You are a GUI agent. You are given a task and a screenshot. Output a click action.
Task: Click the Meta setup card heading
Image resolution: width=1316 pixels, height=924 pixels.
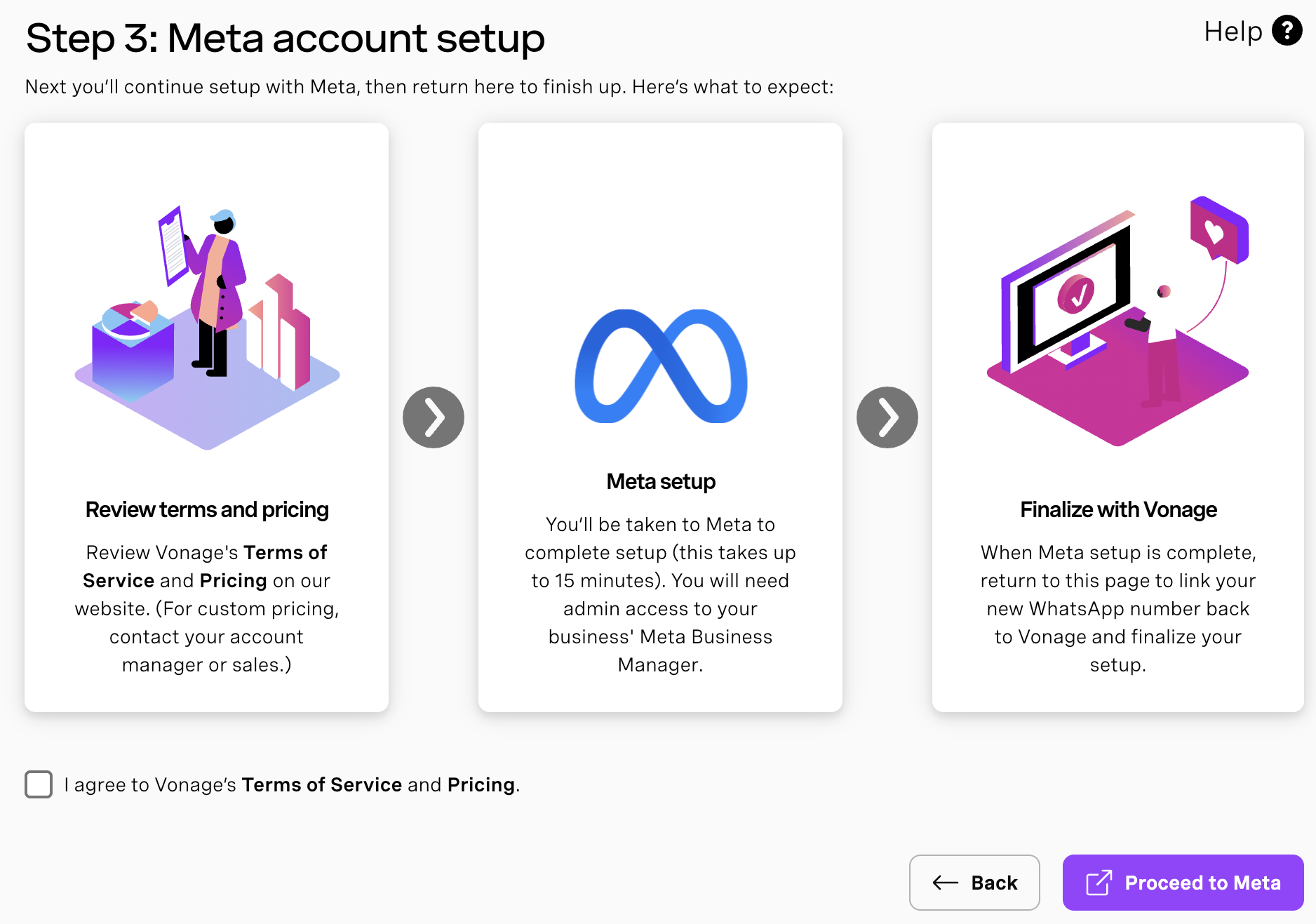point(660,482)
